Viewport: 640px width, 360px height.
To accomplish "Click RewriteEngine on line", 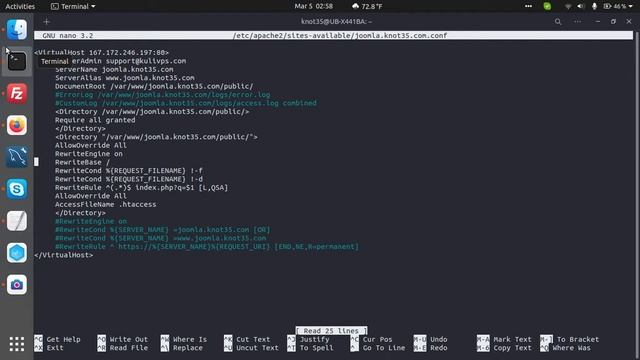I will (89, 154).
